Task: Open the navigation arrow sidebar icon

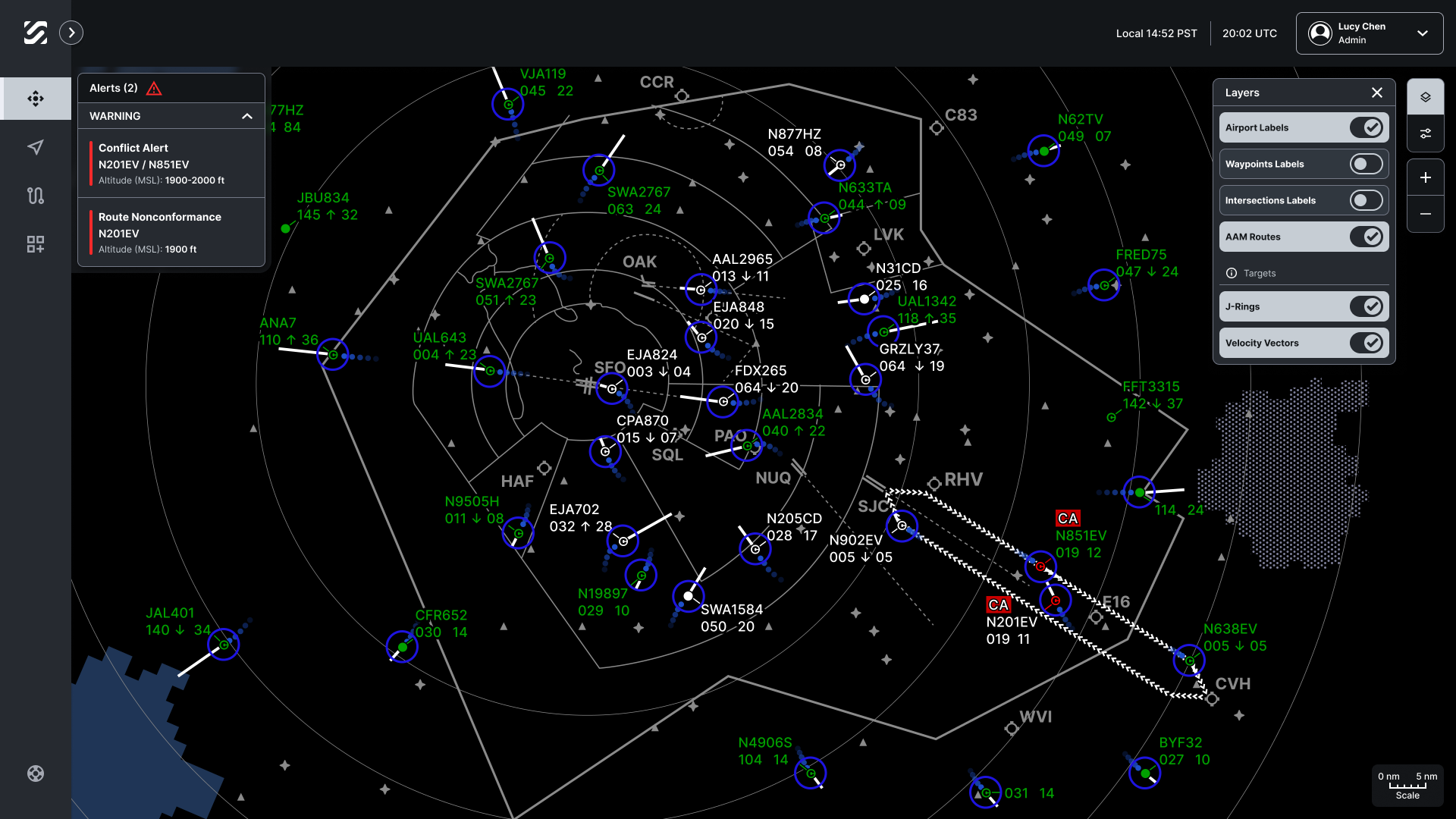Action: [36, 147]
